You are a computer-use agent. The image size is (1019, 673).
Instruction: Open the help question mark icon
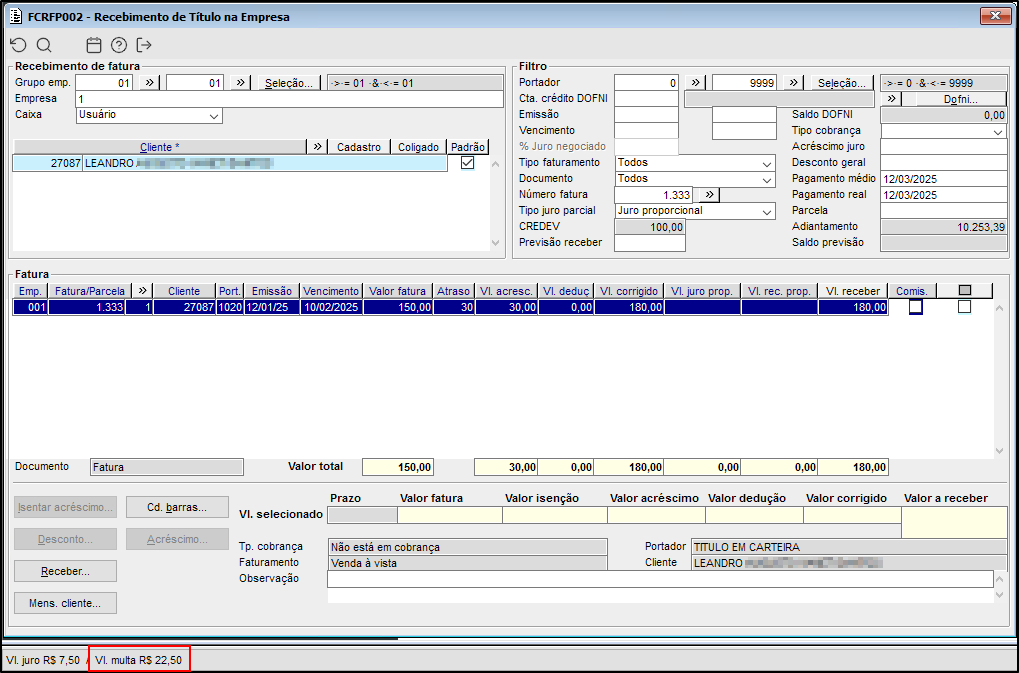(x=118, y=45)
